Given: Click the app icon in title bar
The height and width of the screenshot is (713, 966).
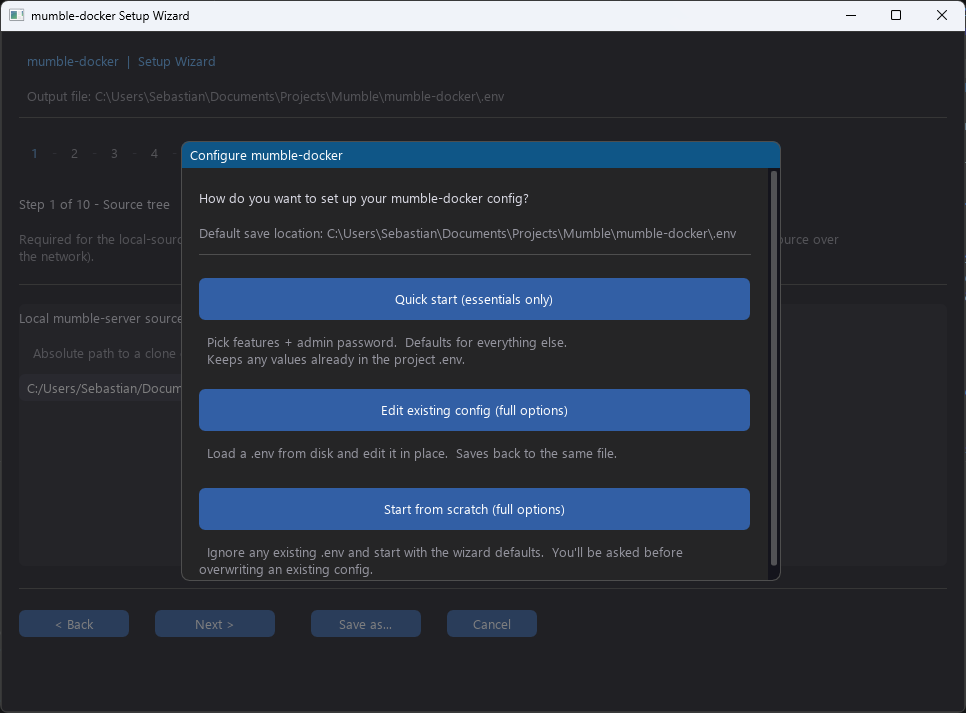Looking at the screenshot, I should pos(17,15).
